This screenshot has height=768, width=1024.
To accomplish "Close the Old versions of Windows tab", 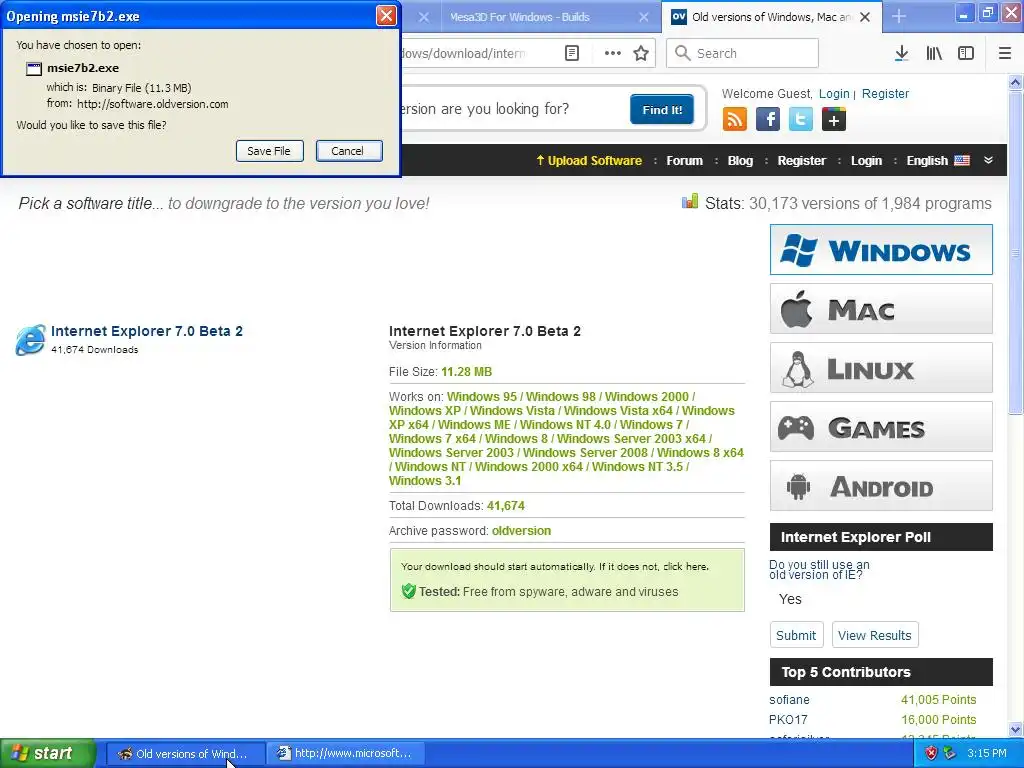I will tap(865, 17).
